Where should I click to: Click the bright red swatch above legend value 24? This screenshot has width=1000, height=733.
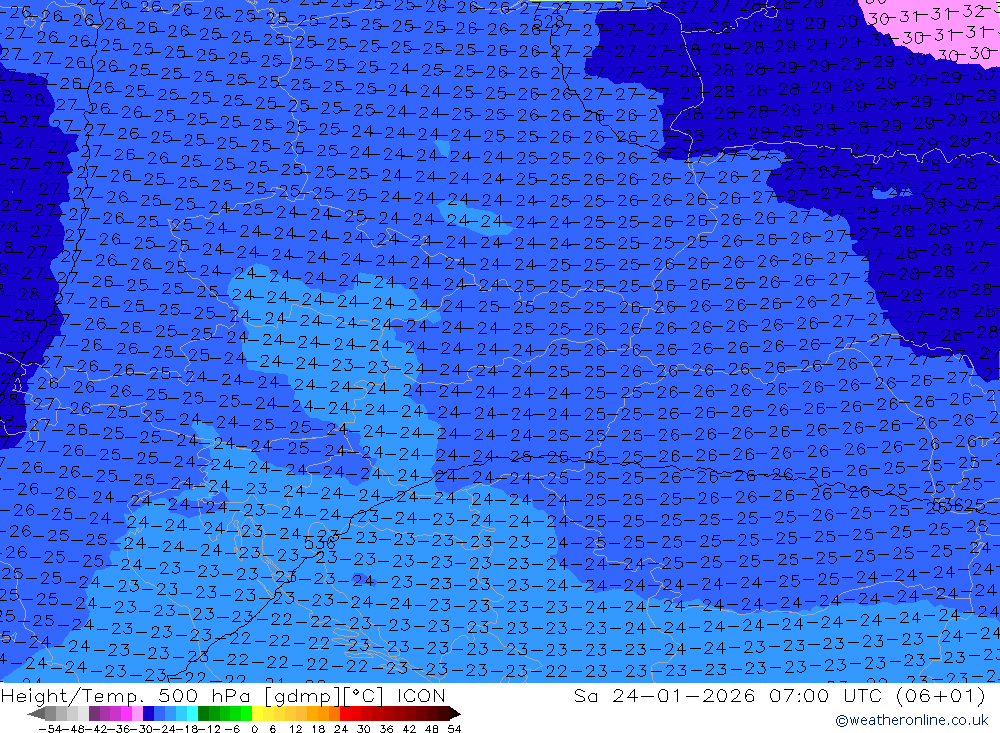345,713
